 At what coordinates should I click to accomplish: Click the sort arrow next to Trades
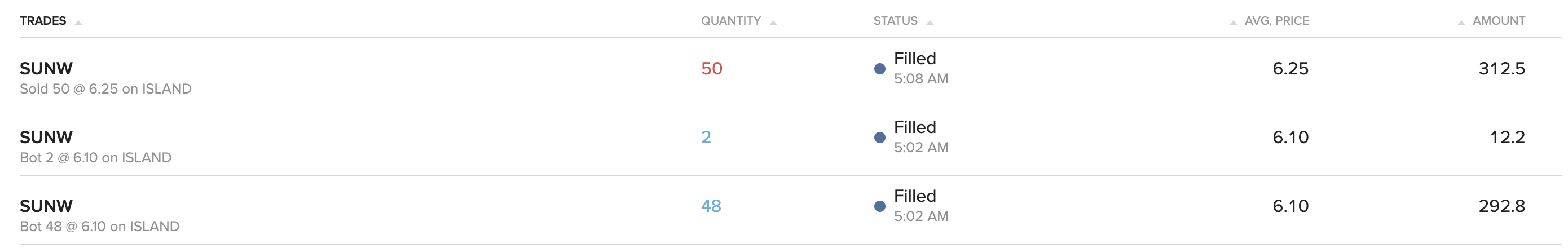(78, 23)
